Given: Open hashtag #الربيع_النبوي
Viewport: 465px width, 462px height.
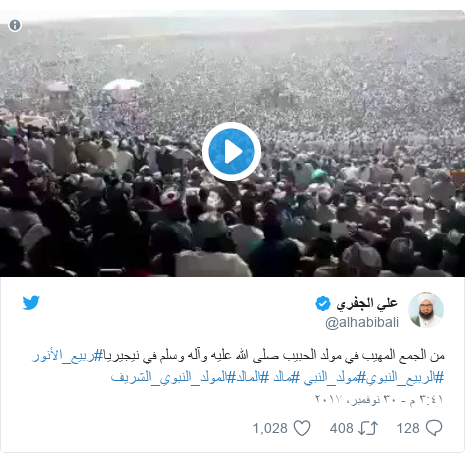Looking at the screenshot, I should 405,377.
